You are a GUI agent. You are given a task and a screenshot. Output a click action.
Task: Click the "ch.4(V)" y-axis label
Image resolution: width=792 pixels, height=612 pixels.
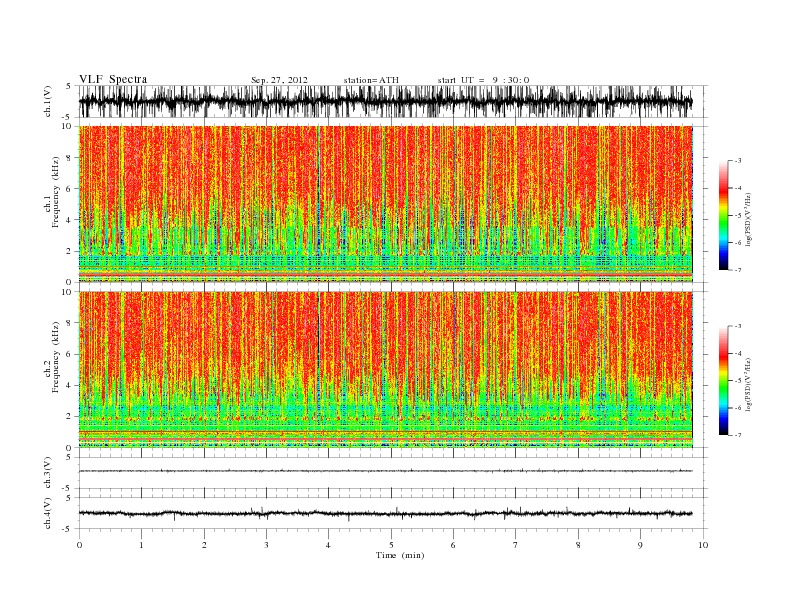click(48, 513)
